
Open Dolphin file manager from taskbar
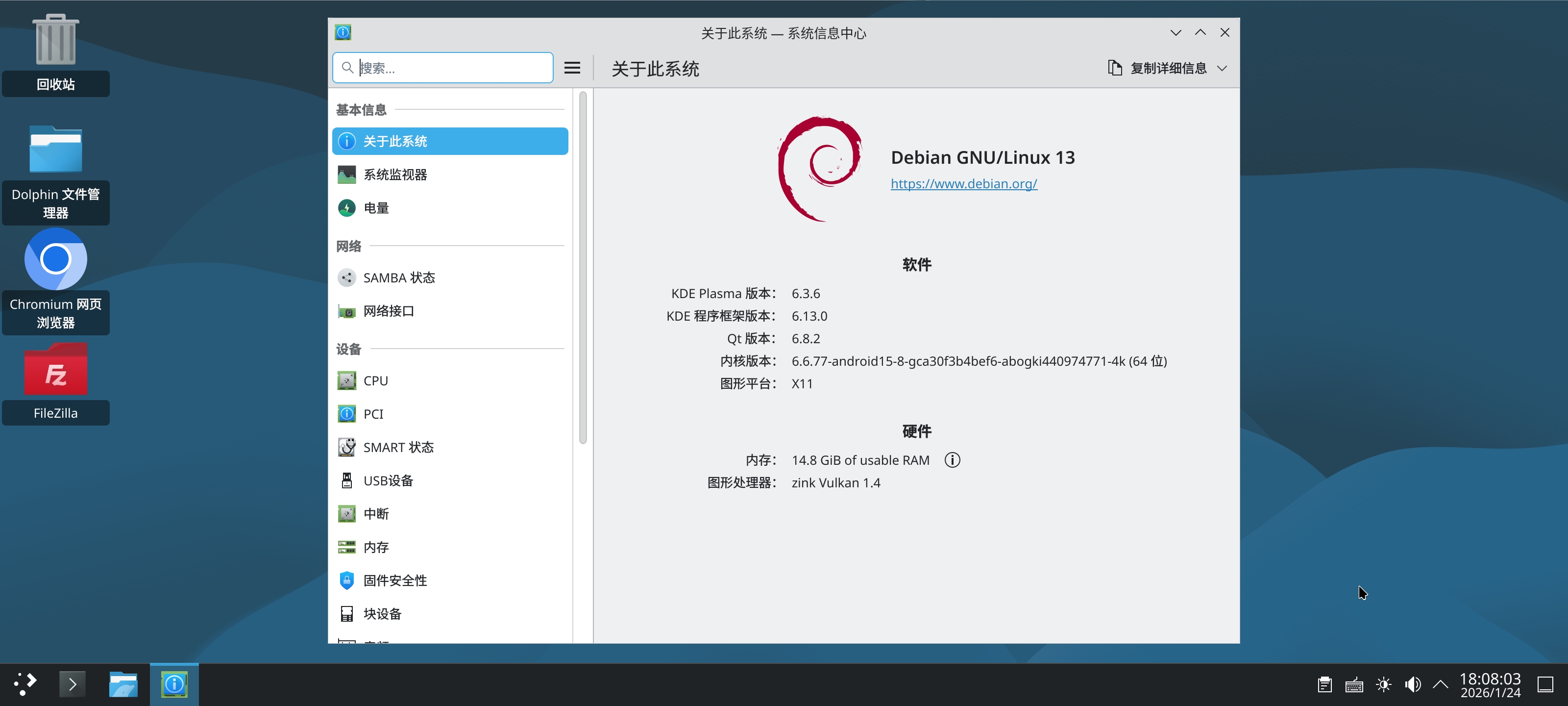[x=123, y=685]
